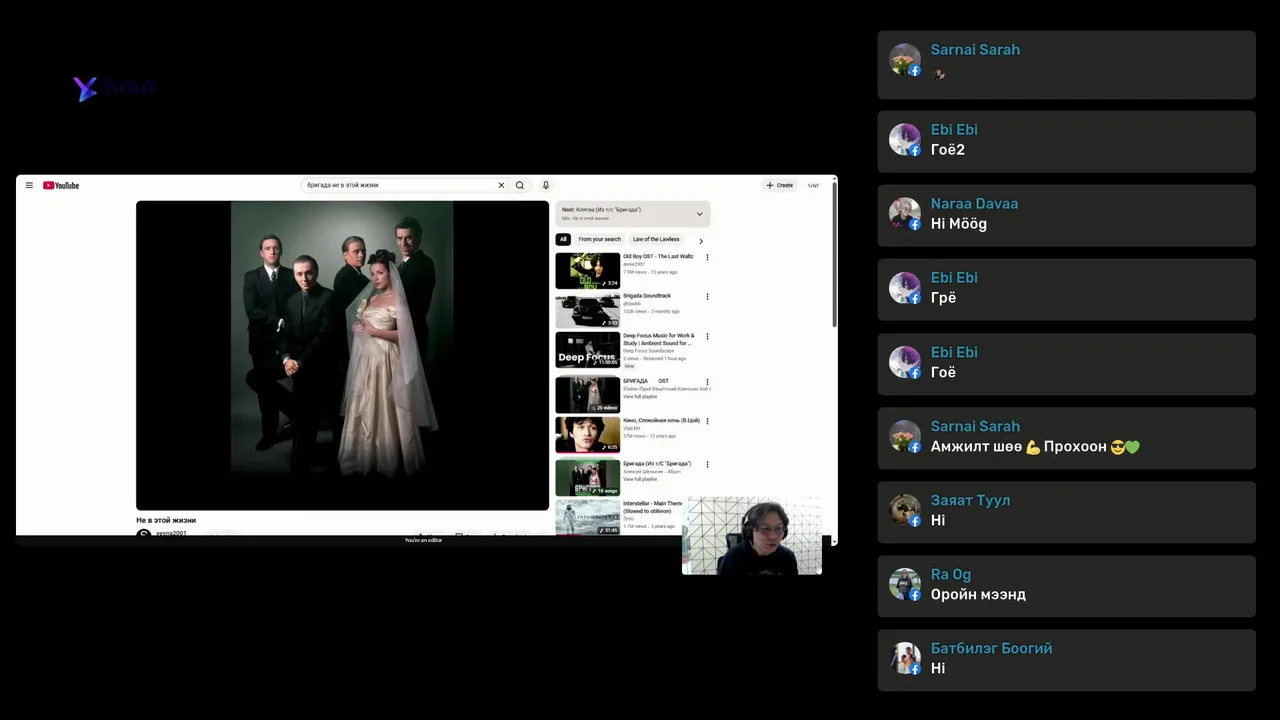
Task: Click Батбилэг Боогий's 'Hi' comment
Action: click(1066, 658)
